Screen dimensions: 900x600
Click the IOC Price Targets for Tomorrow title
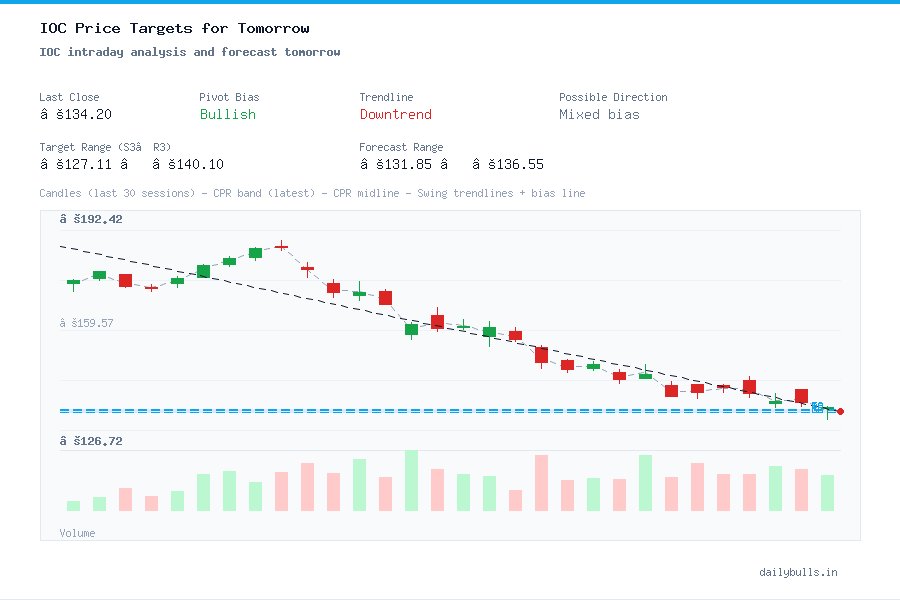pyautogui.click(x=176, y=28)
